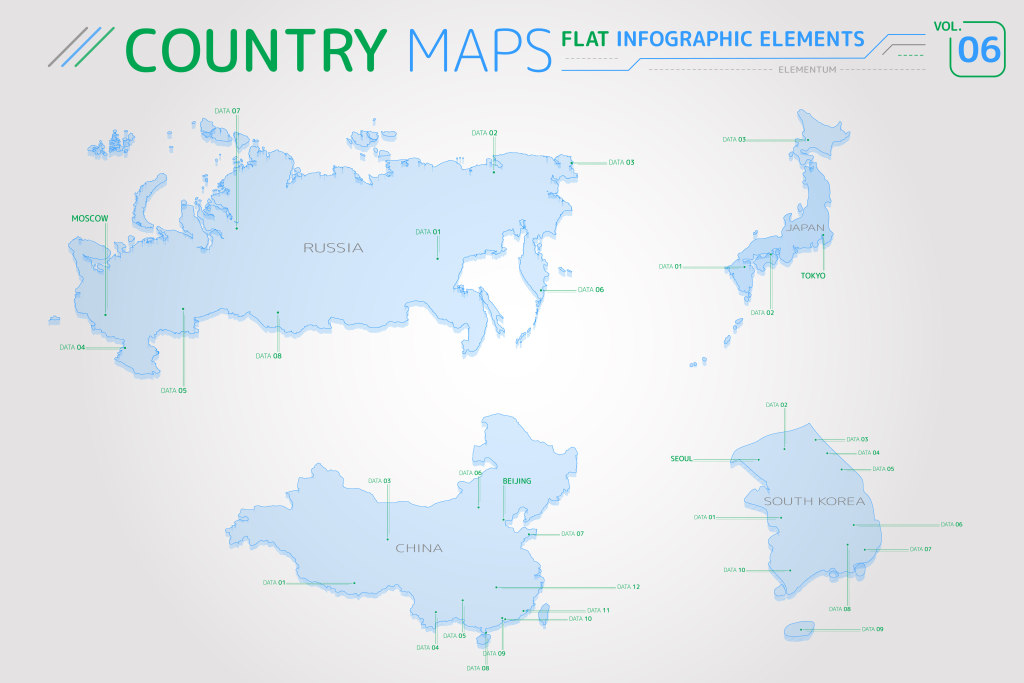
Task: Click the JAPAN name on the map
Action: [806, 228]
